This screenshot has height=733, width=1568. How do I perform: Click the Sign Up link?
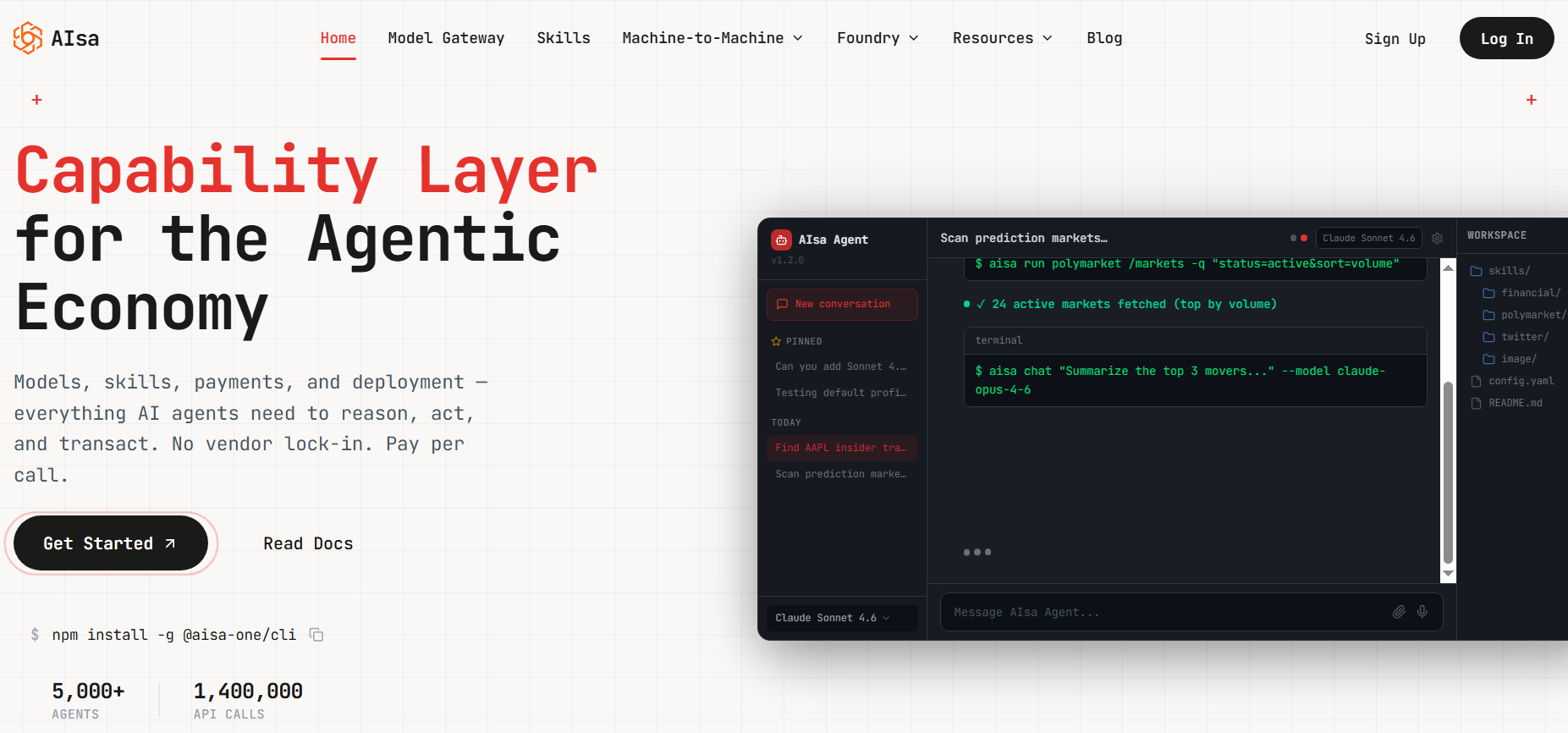(1395, 39)
